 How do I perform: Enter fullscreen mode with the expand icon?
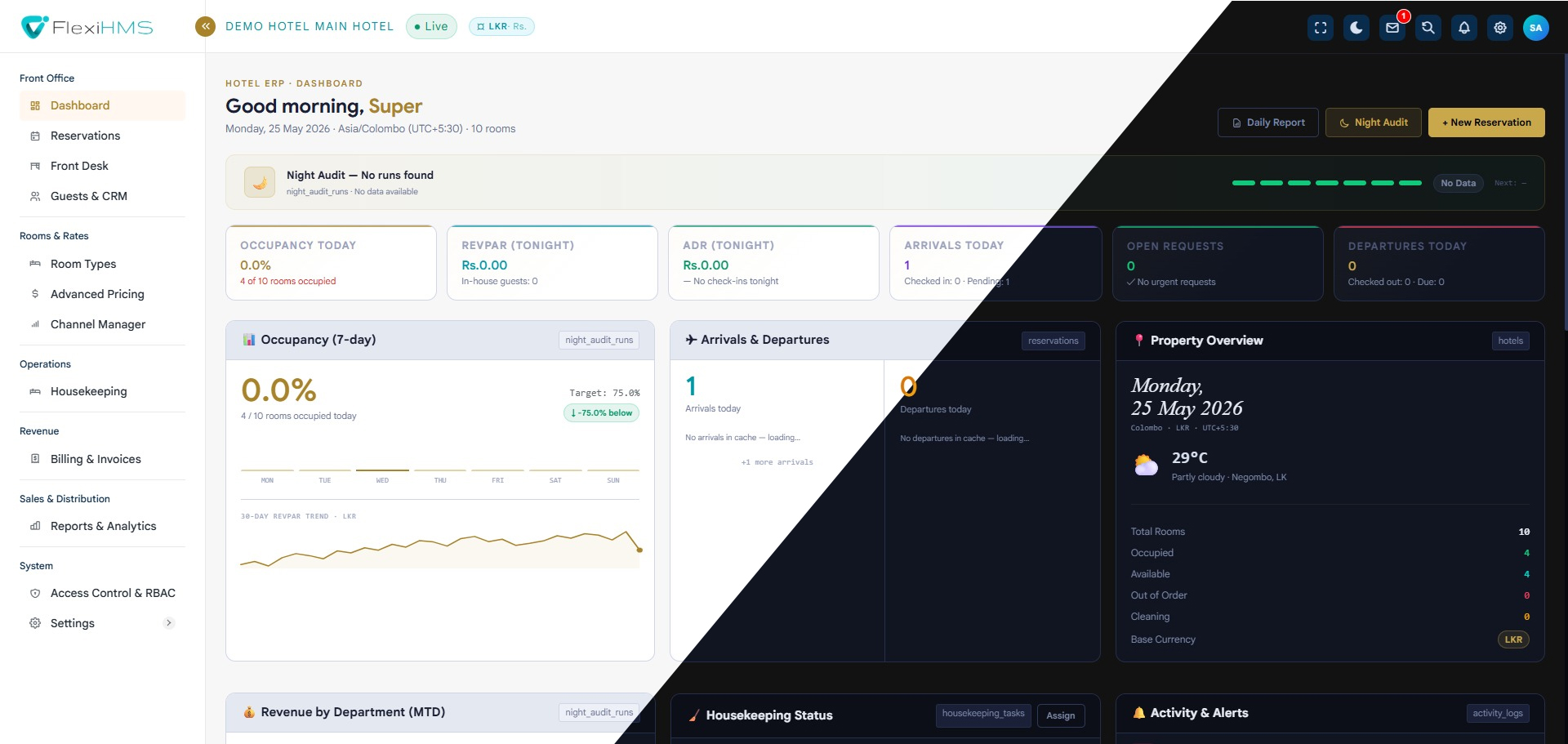tap(1321, 28)
